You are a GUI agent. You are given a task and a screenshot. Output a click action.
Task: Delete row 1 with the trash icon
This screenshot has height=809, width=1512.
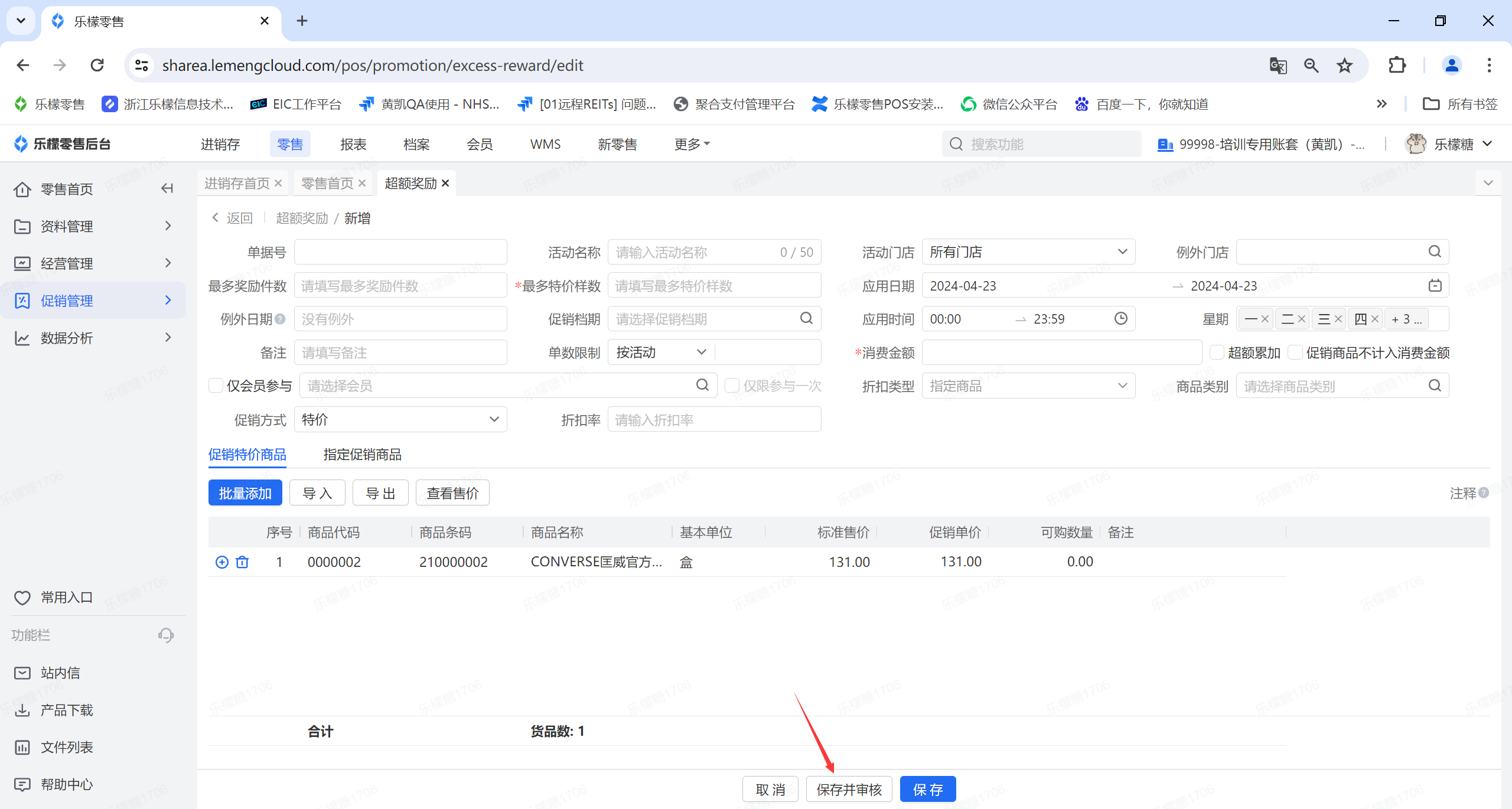(242, 562)
